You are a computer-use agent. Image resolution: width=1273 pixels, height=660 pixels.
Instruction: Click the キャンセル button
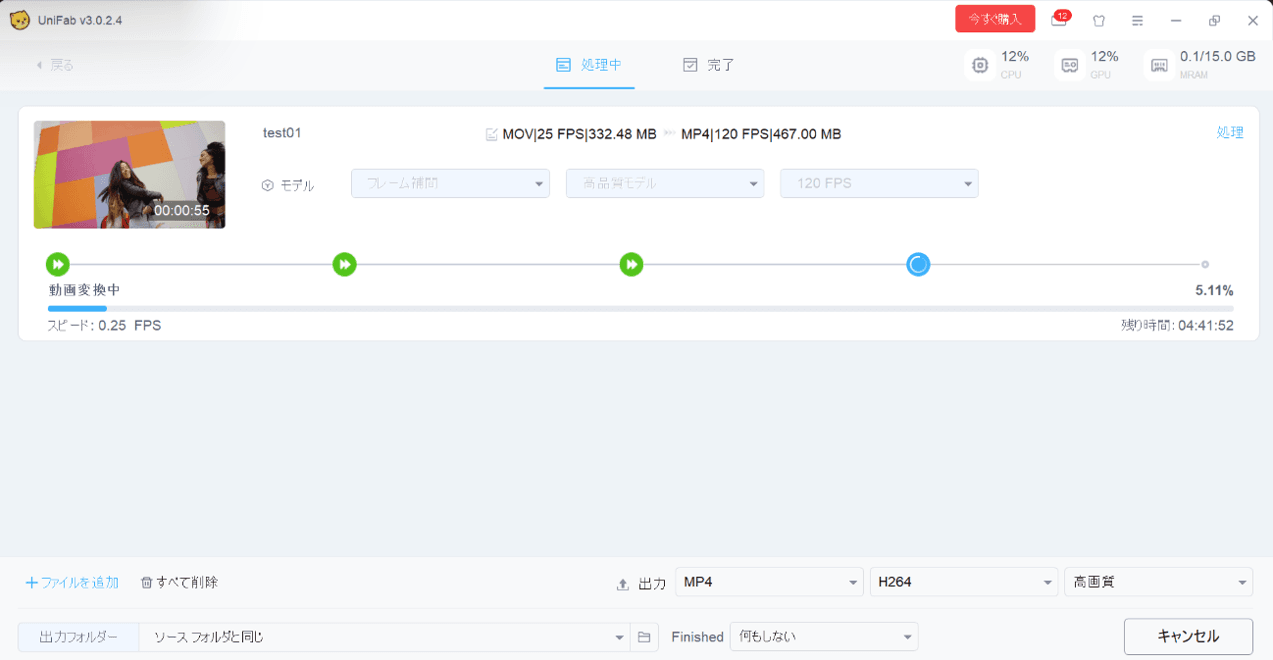coord(1188,636)
